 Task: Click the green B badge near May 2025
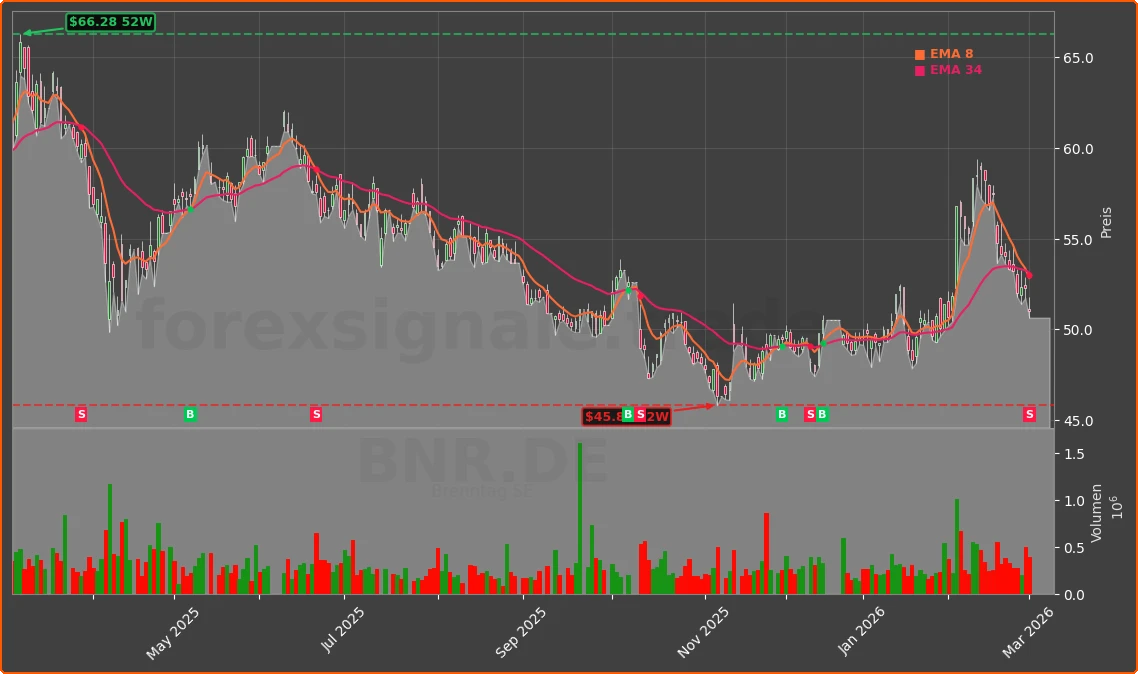pyautogui.click(x=189, y=414)
